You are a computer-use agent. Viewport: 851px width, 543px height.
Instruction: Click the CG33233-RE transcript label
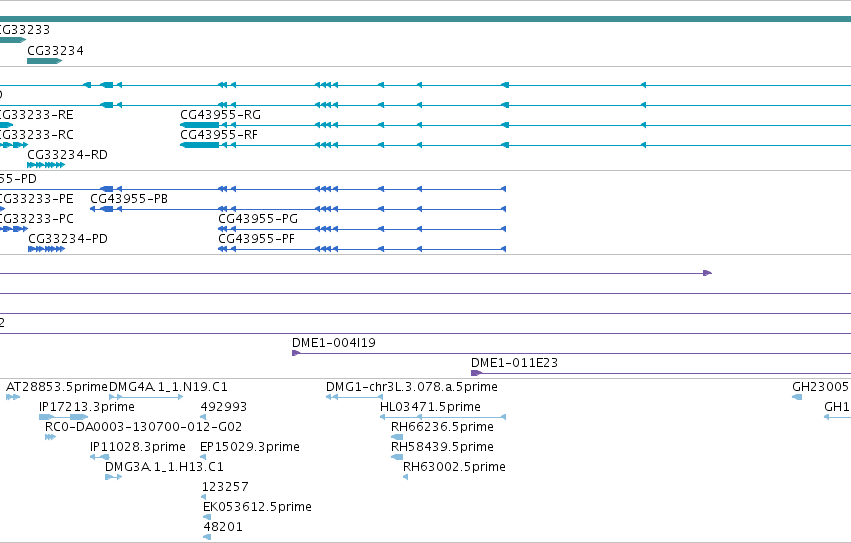click(x=36, y=115)
